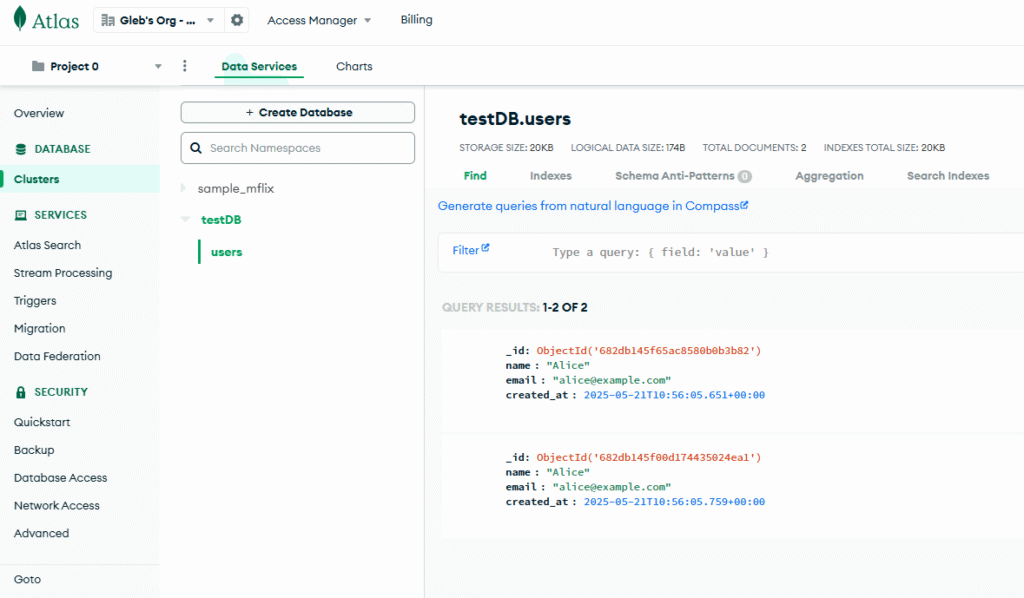Open Clusters in the sidebar
This screenshot has width=1024, height=598.
[80, 179]
